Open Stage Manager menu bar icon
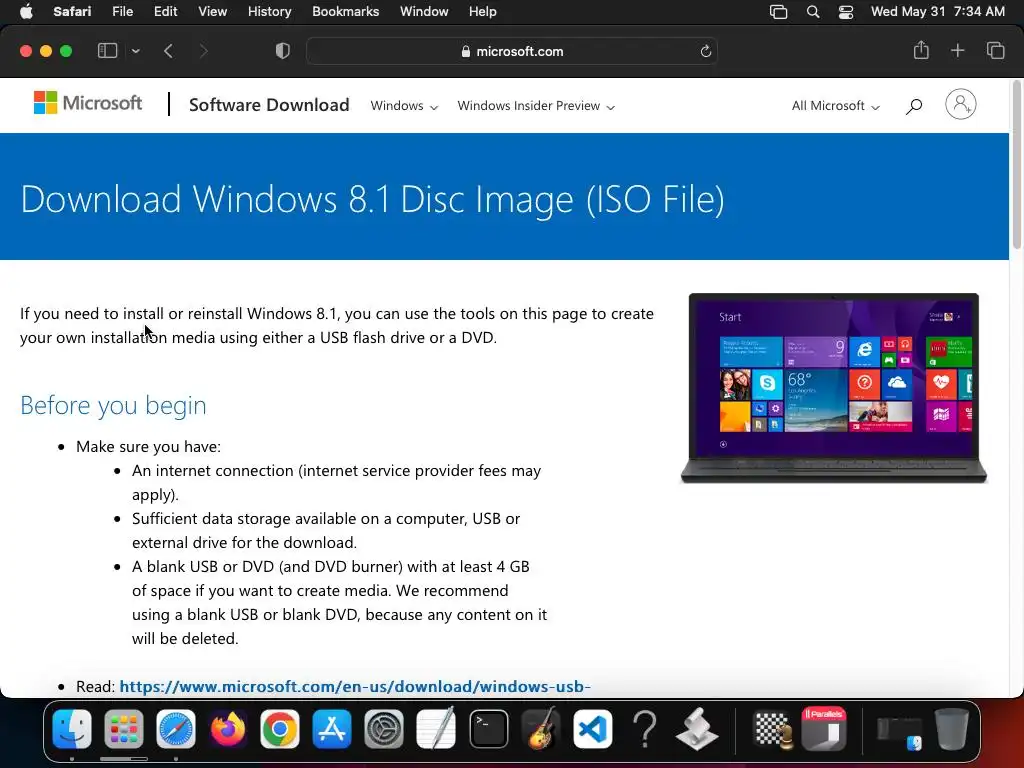The image size is (1024, 768). click(778, 12)
